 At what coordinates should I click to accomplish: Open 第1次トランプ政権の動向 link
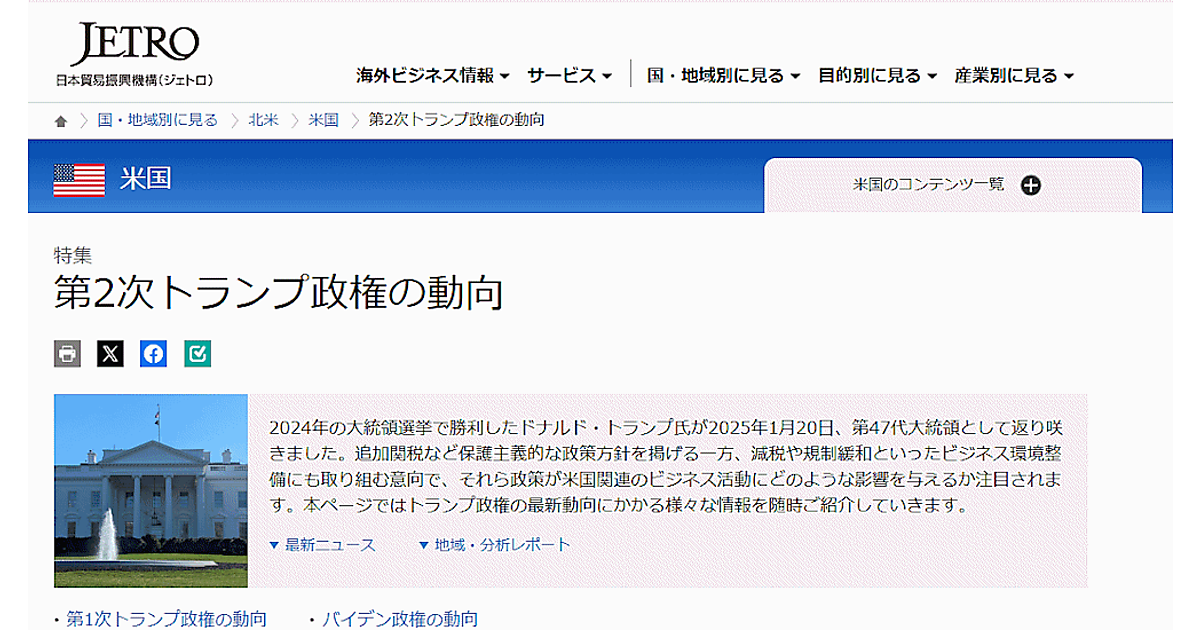[166, 619]
